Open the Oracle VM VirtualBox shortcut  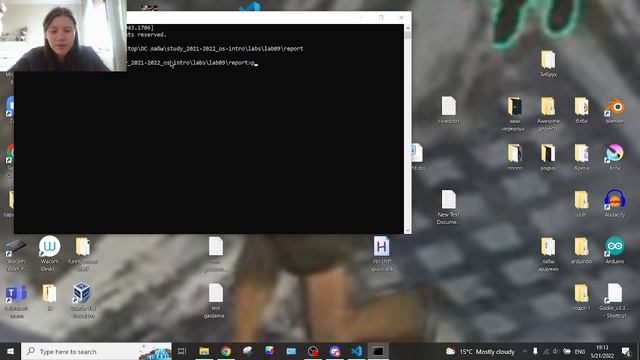click(82, 300)
